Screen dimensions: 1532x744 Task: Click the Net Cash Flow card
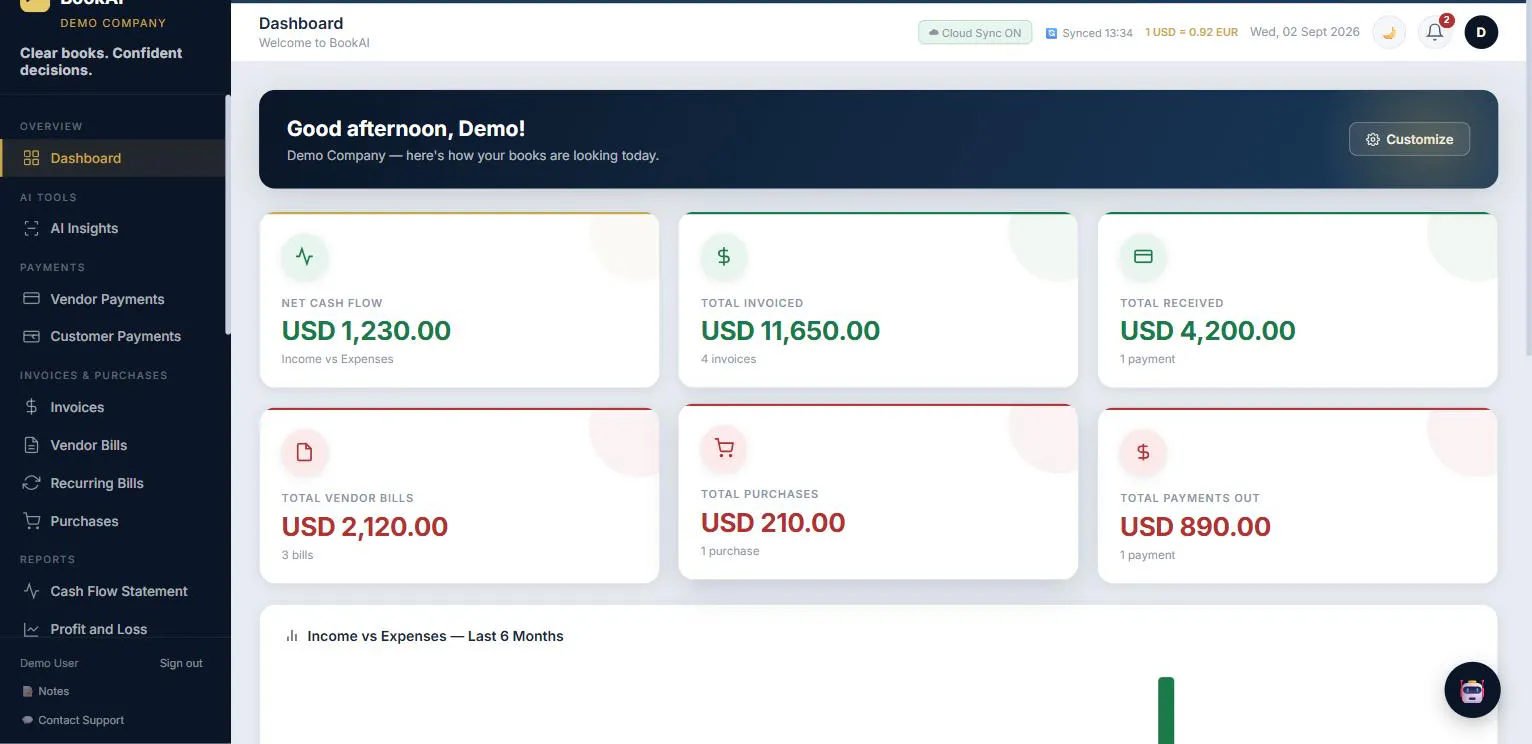459,300
